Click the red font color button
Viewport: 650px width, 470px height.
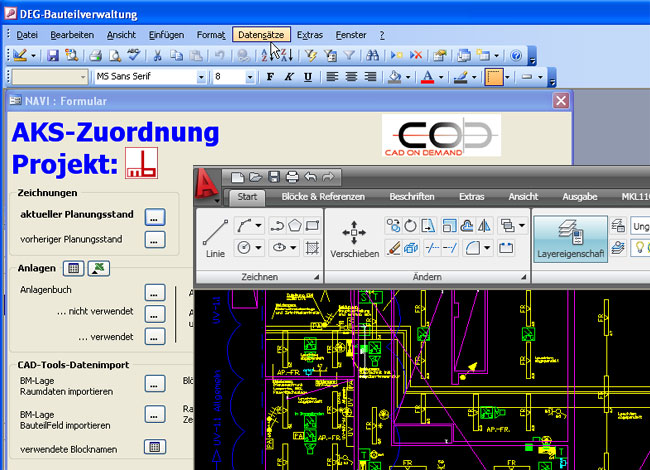[x=428, y=77]
